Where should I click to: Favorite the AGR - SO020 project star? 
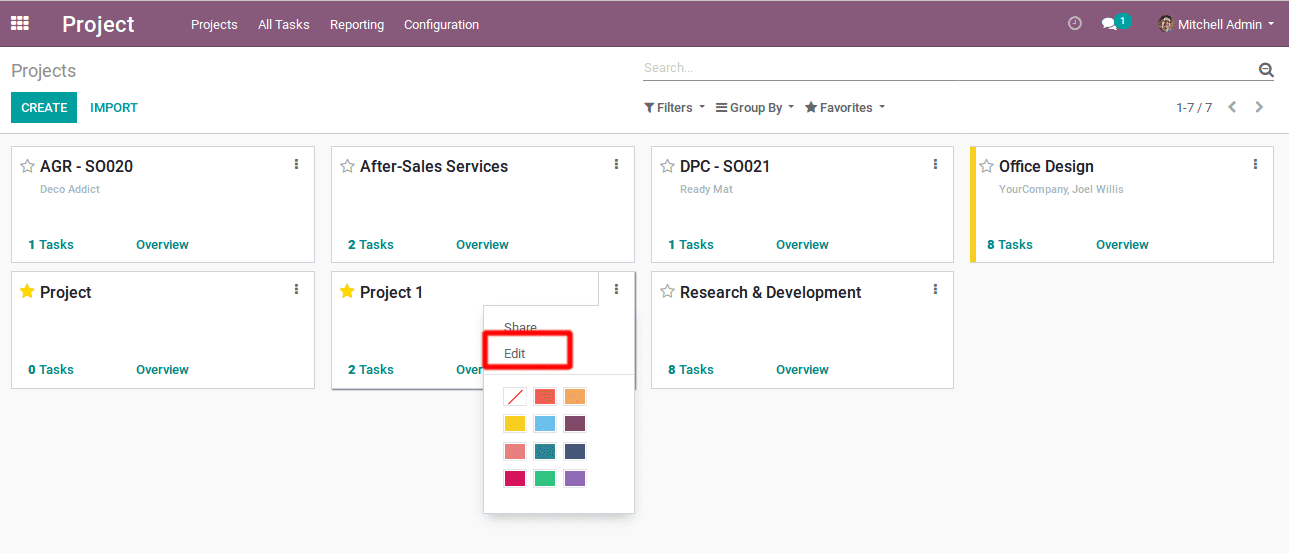click(x=28, y=166)
